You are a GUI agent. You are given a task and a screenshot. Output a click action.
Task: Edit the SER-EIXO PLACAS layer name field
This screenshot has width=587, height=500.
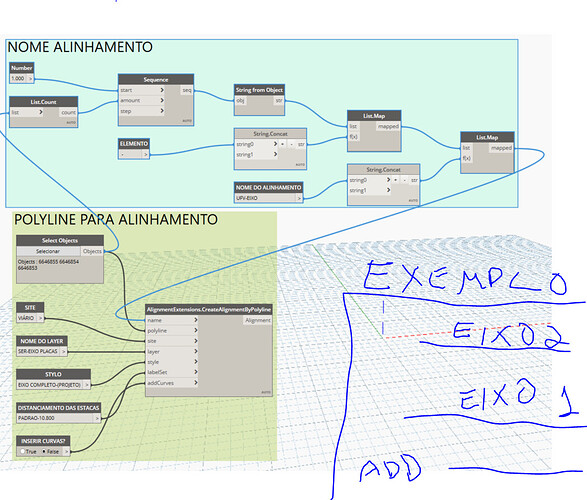point(39,351)
